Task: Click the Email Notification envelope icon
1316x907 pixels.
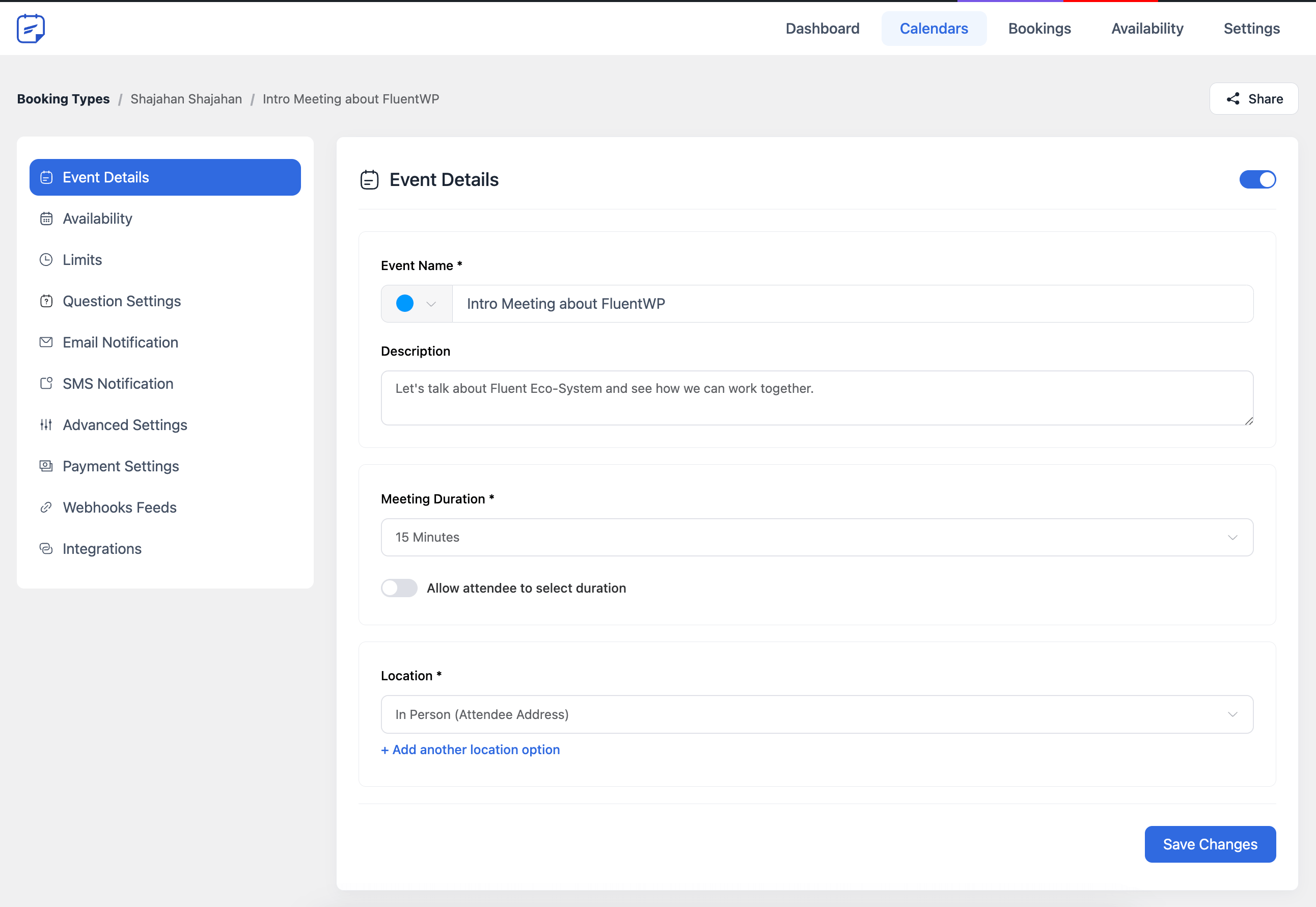Action: 46,342
